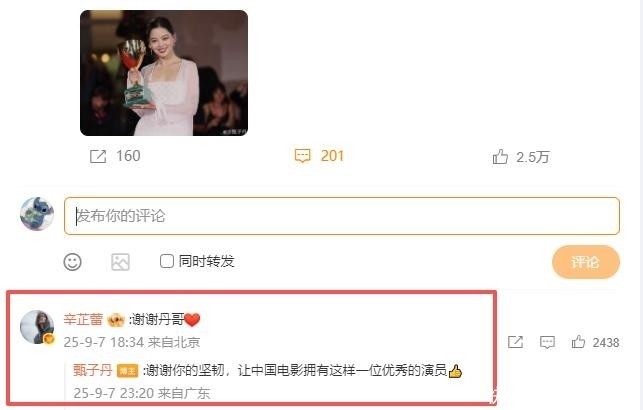Viewport: 643px width, 410px height.
Task: Click the reply text 谢谢你的坚韧
Action: click(185, 370)
